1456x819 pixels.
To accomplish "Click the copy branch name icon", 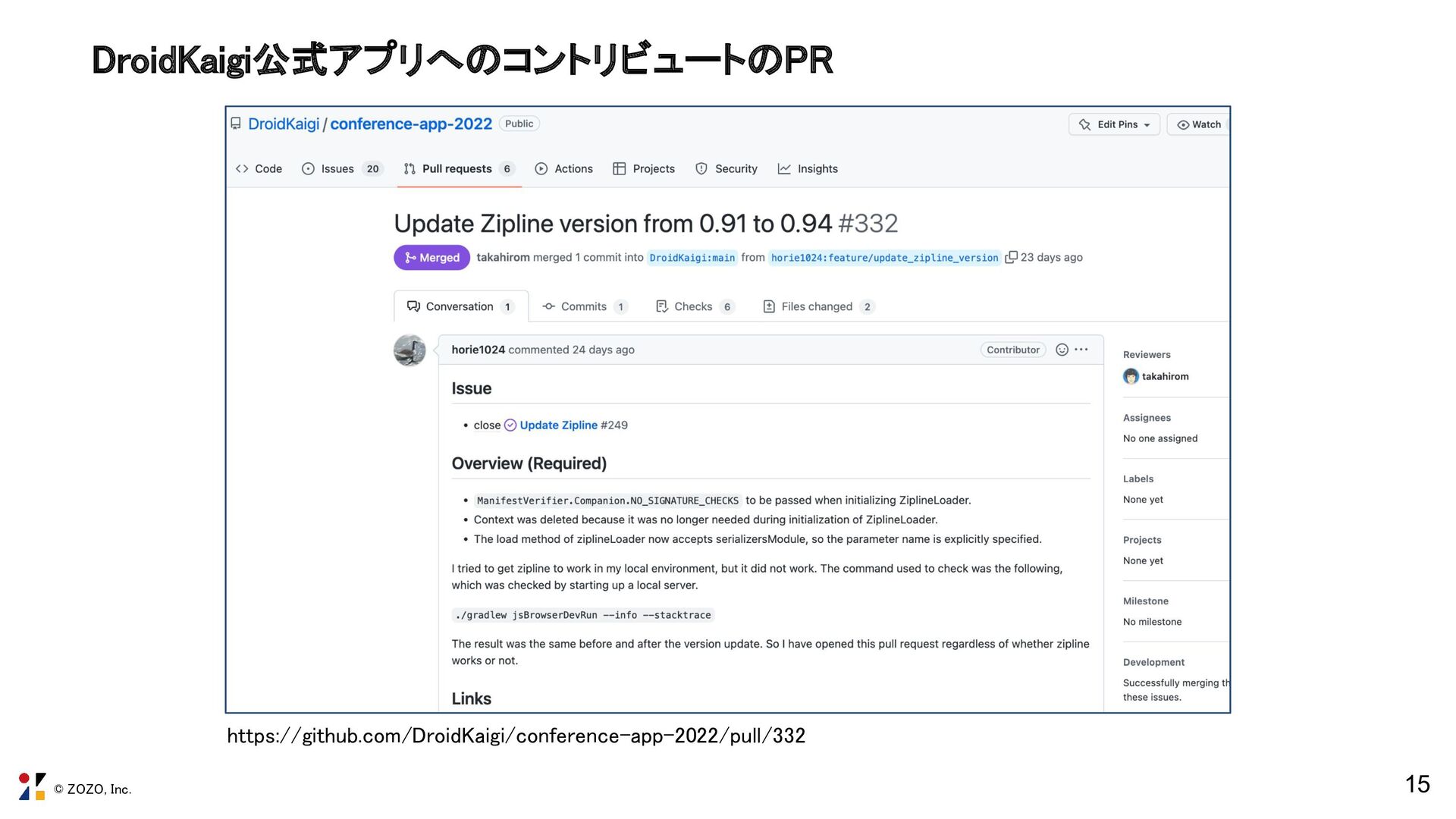I will click(x=1011, y=257).
